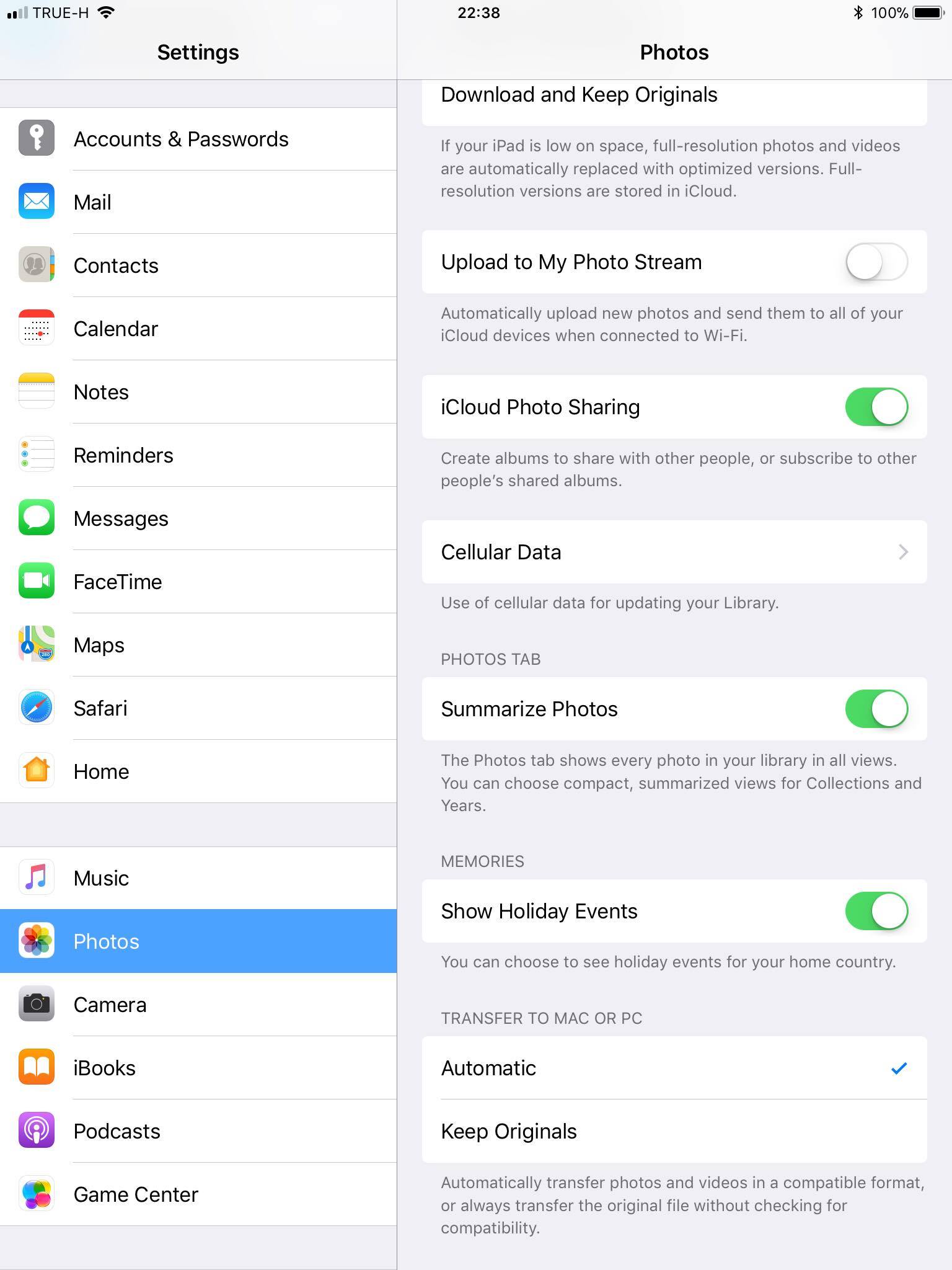Open the Calendar app icon
Viewport: 952px width, 1270px height.
pos(37,328)
